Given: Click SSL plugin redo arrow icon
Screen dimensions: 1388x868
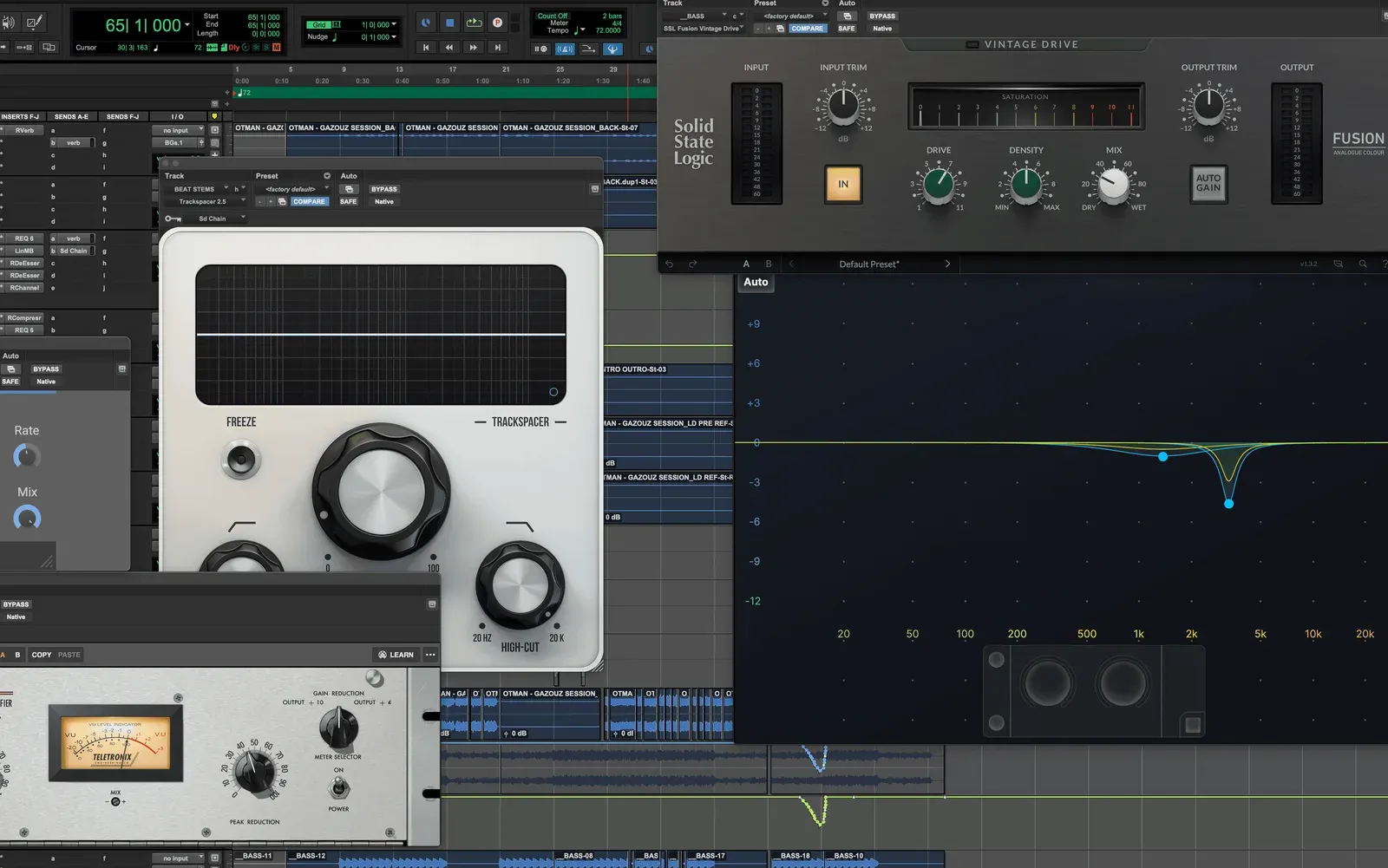Looking at the screenshot, I should (x=692, y=264).
